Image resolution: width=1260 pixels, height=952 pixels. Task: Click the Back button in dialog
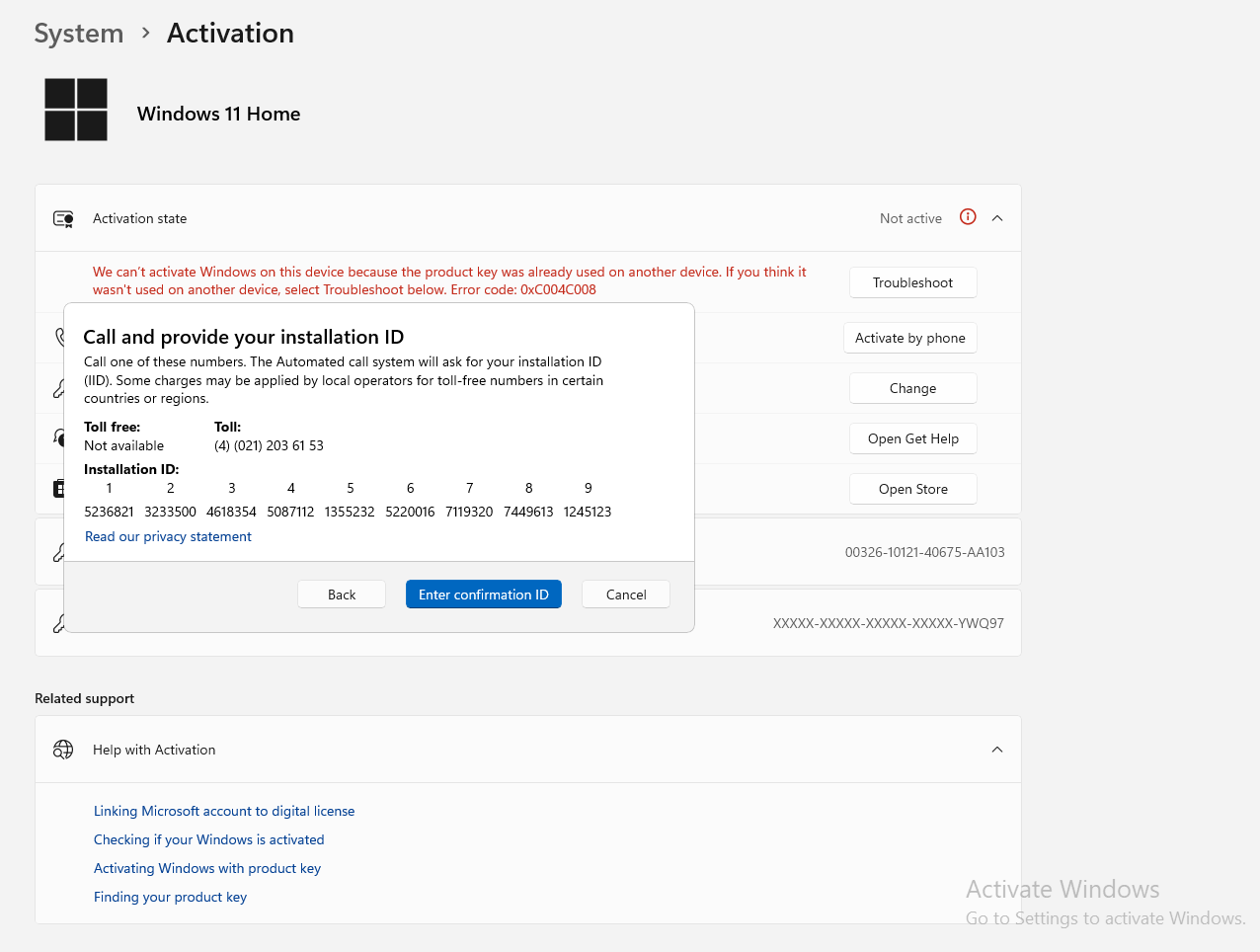point(342,595)
